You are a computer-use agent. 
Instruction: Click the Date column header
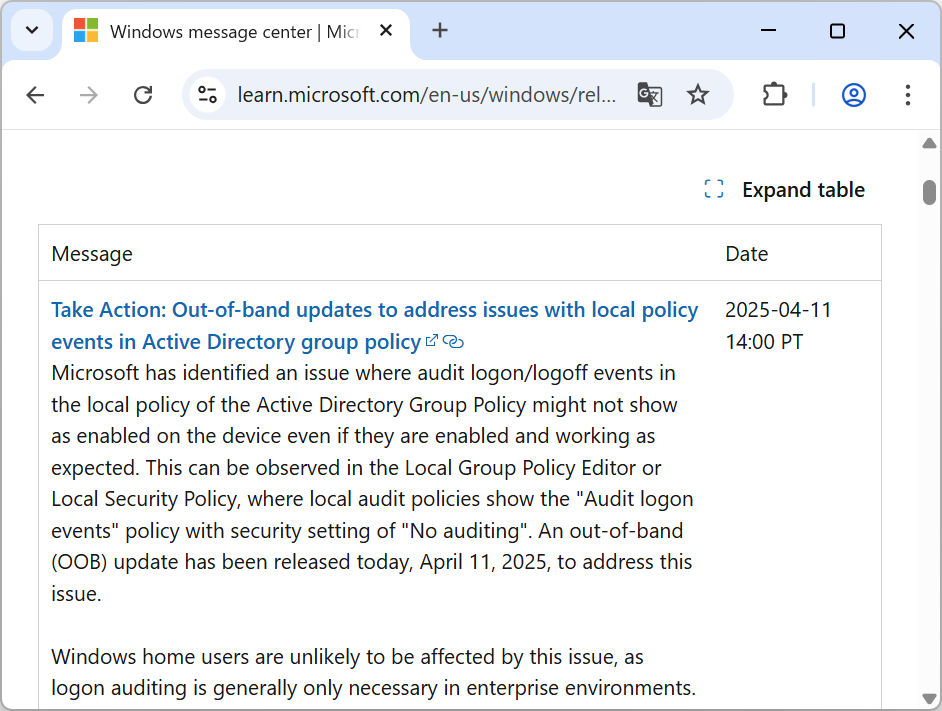point(747,254)
